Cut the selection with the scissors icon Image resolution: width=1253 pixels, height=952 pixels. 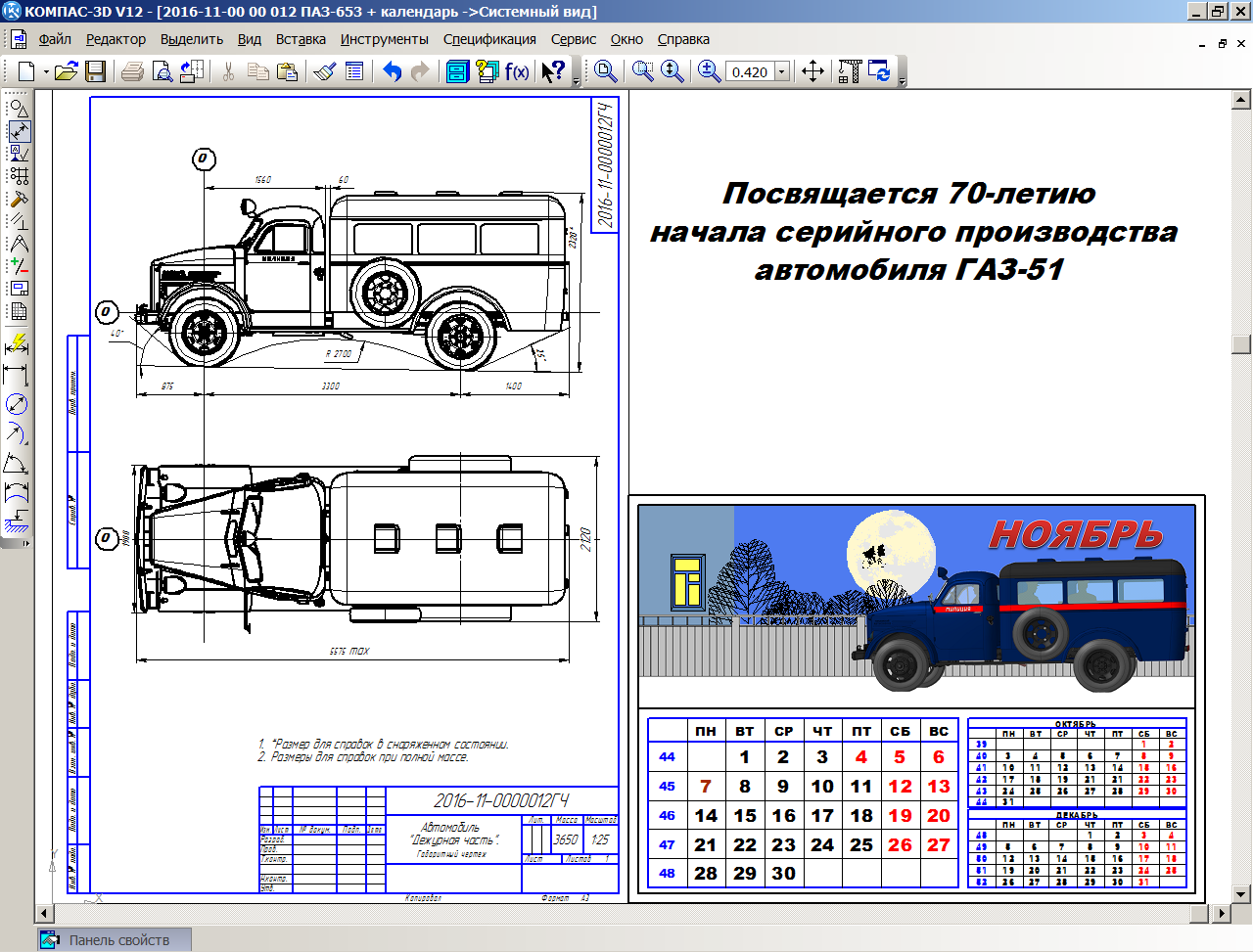pos(227,71)
